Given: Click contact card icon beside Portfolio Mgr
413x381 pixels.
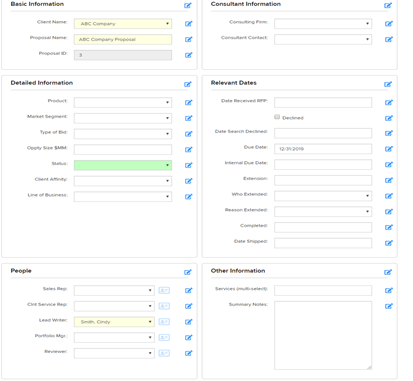Looking at the screenshot, I should [164, 337].
